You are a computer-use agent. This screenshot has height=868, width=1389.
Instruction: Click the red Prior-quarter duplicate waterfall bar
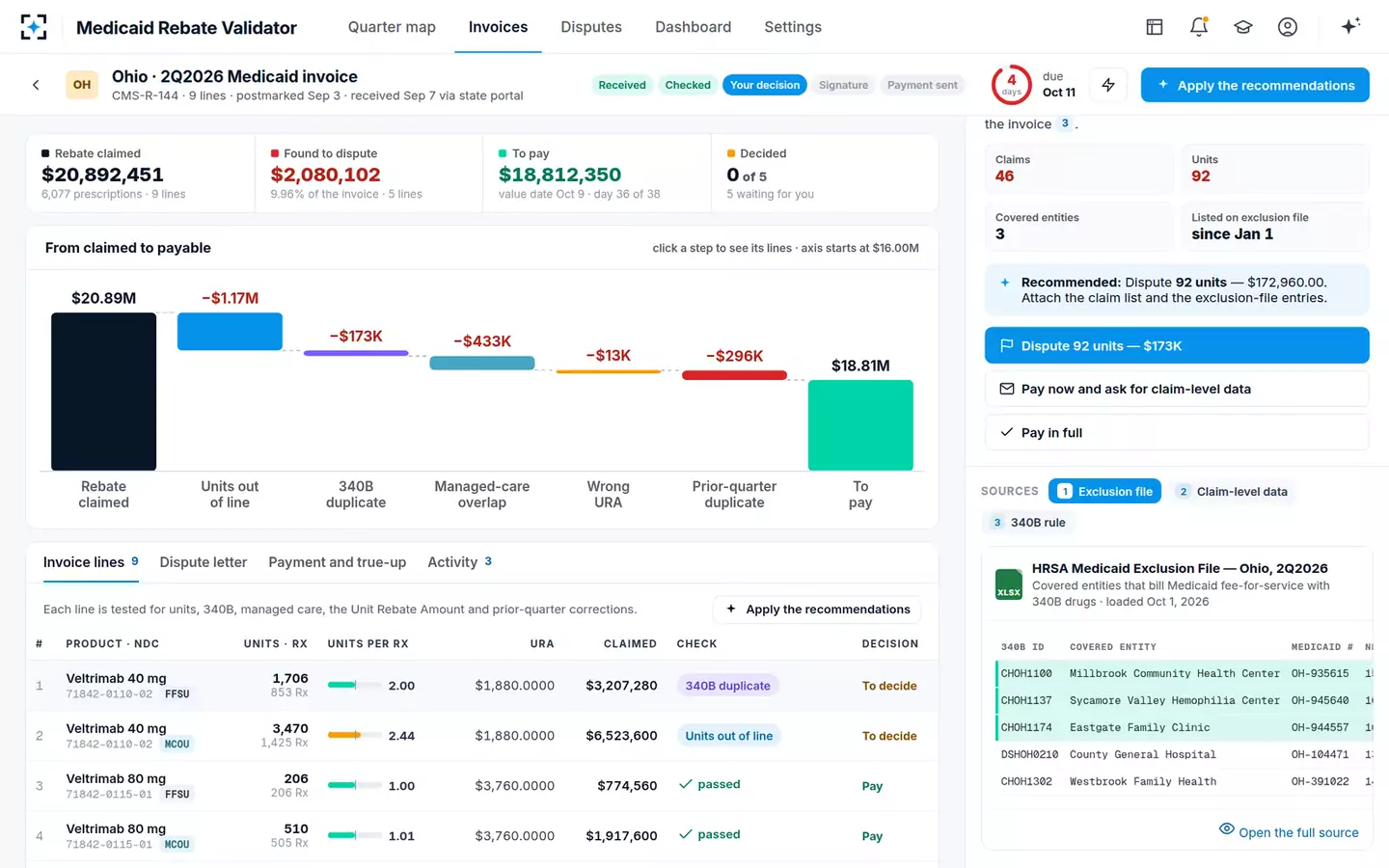click(734, 375)
